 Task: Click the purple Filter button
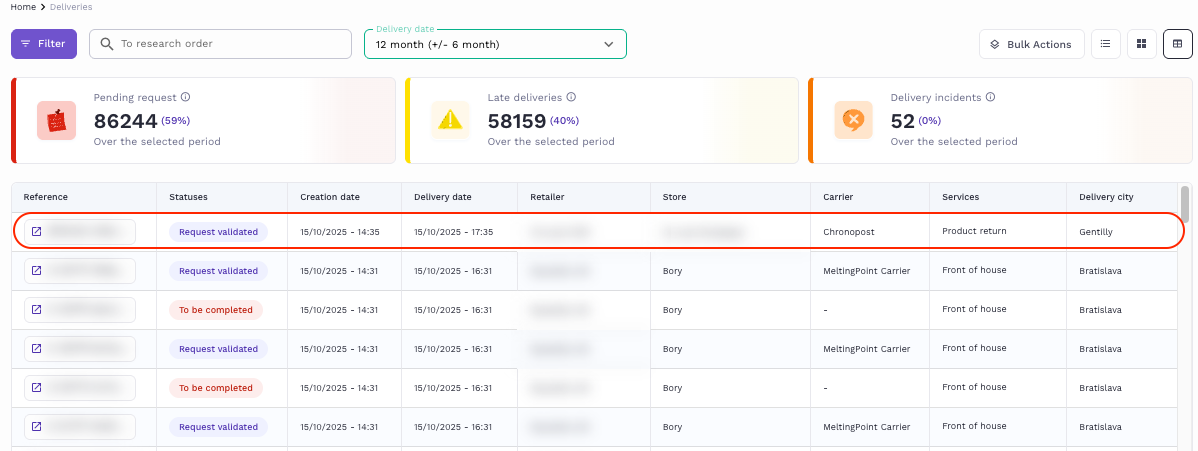click(x=44, y=44)
